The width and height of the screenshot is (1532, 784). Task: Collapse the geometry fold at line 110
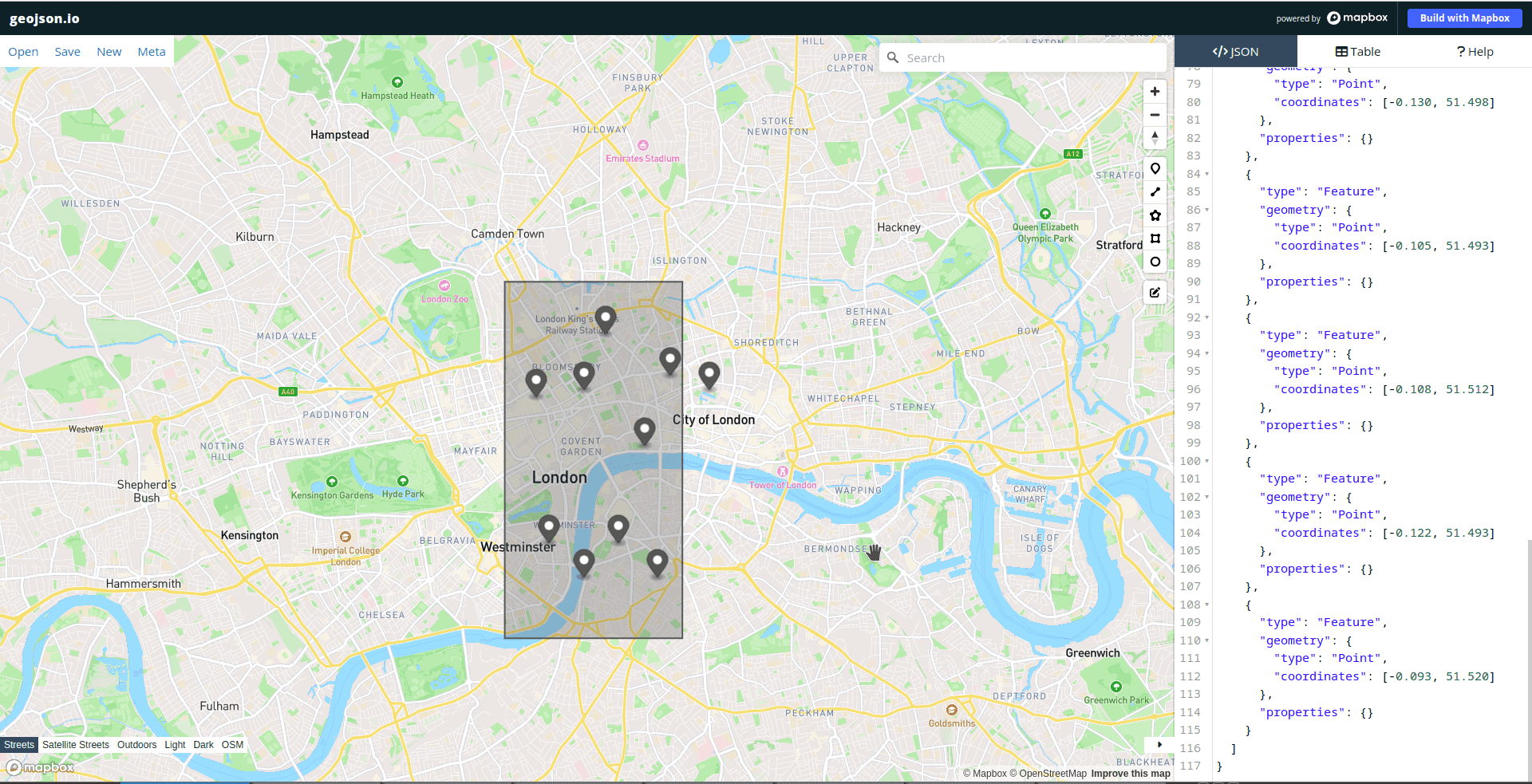1206,640
